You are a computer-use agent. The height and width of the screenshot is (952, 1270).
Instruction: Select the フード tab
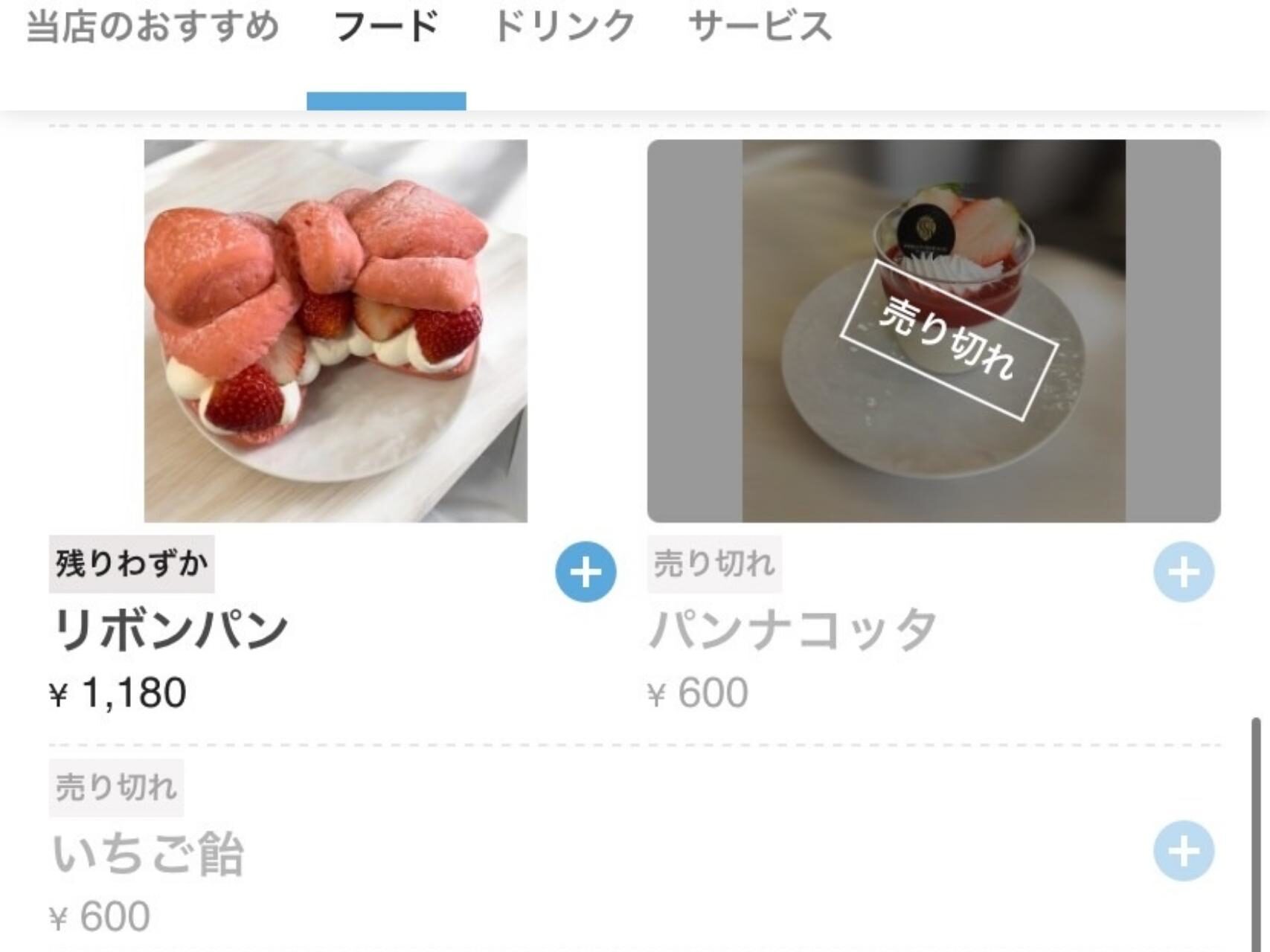tap(386, 27)
